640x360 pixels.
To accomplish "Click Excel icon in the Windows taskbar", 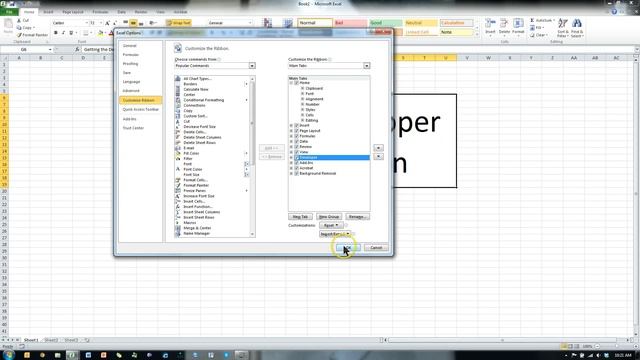I will click(72, 355).
